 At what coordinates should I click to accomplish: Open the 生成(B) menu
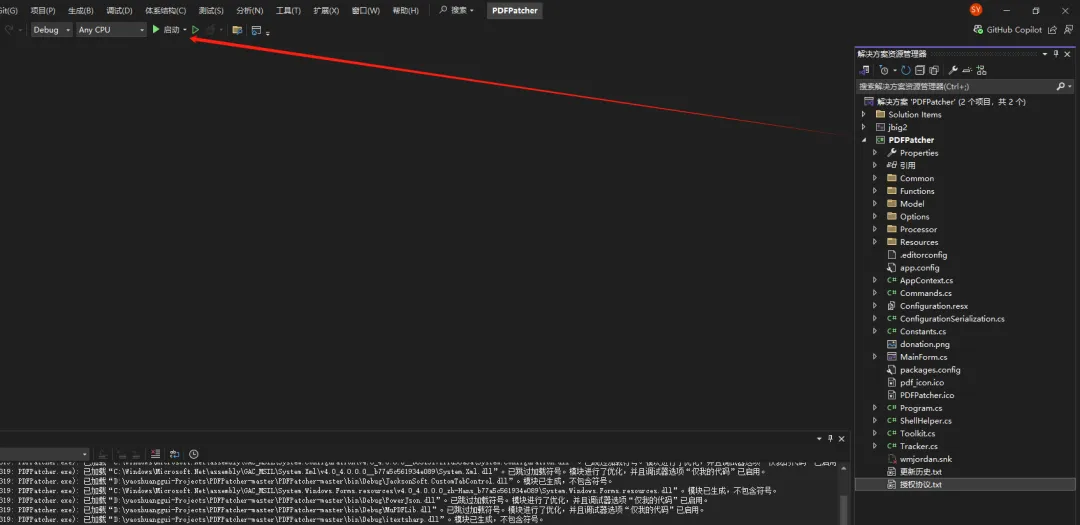click(x=81, y=10)
